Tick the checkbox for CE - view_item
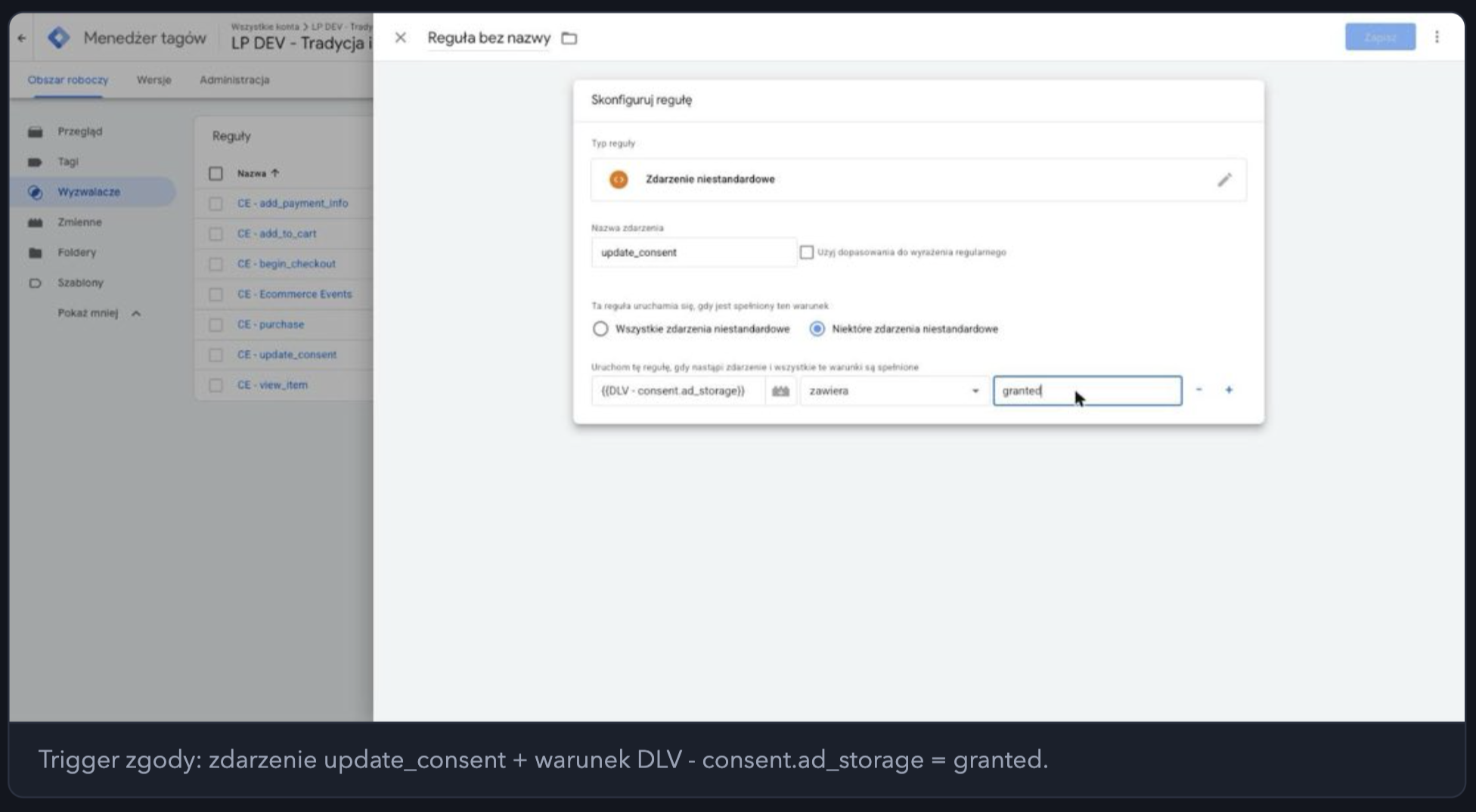This screenshot has height=812, width=1476. tap(216, 385)
